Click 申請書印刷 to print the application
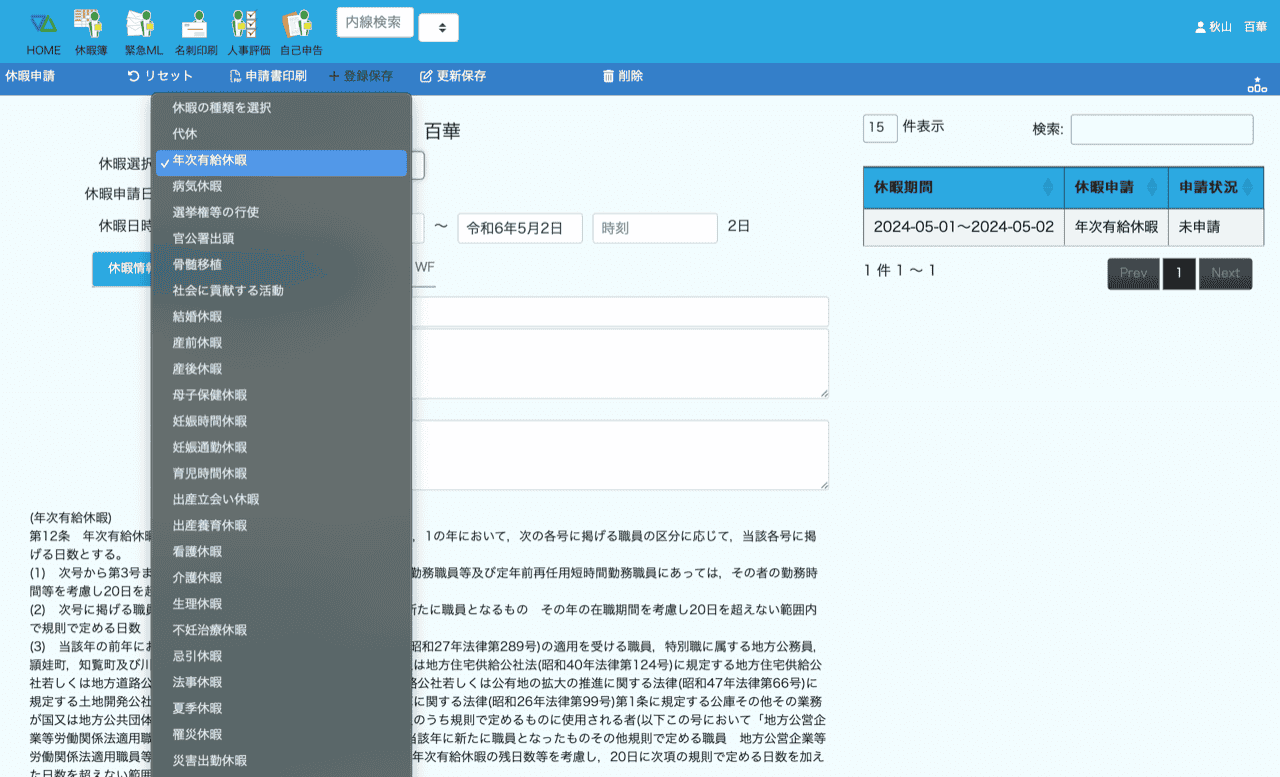This screenshot has width=1280, height=777. [x=267, y=76]
